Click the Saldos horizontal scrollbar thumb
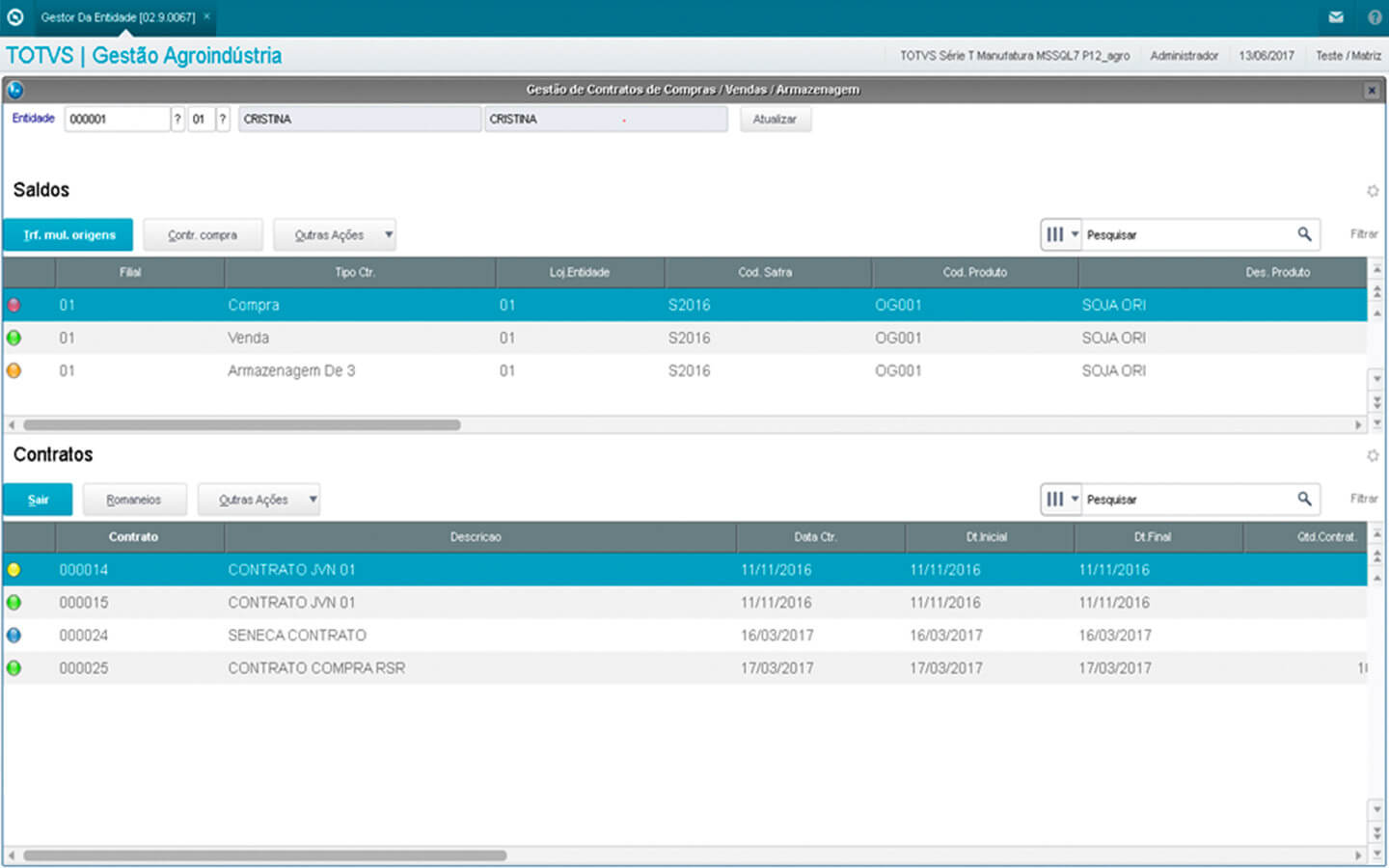1389x868 pixels. (241, 424)
